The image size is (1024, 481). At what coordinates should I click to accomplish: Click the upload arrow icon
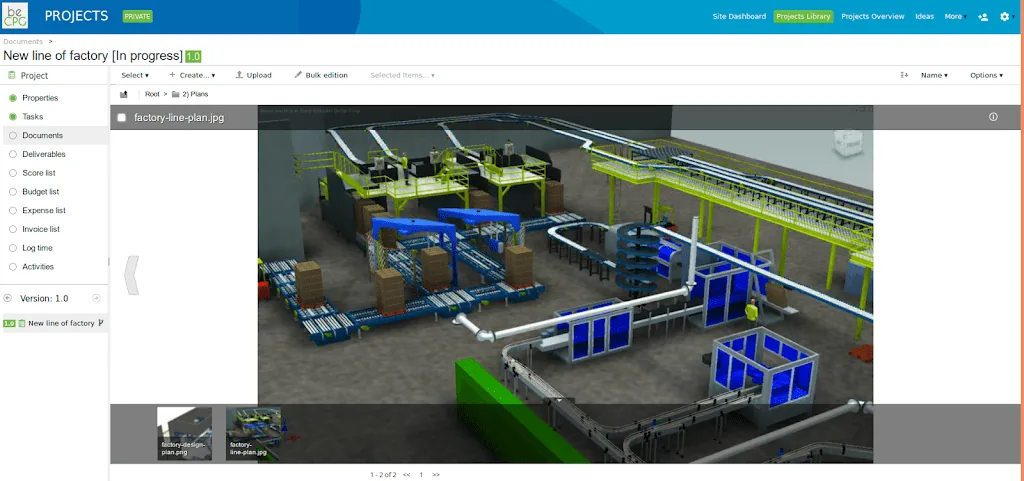point(239,75)
